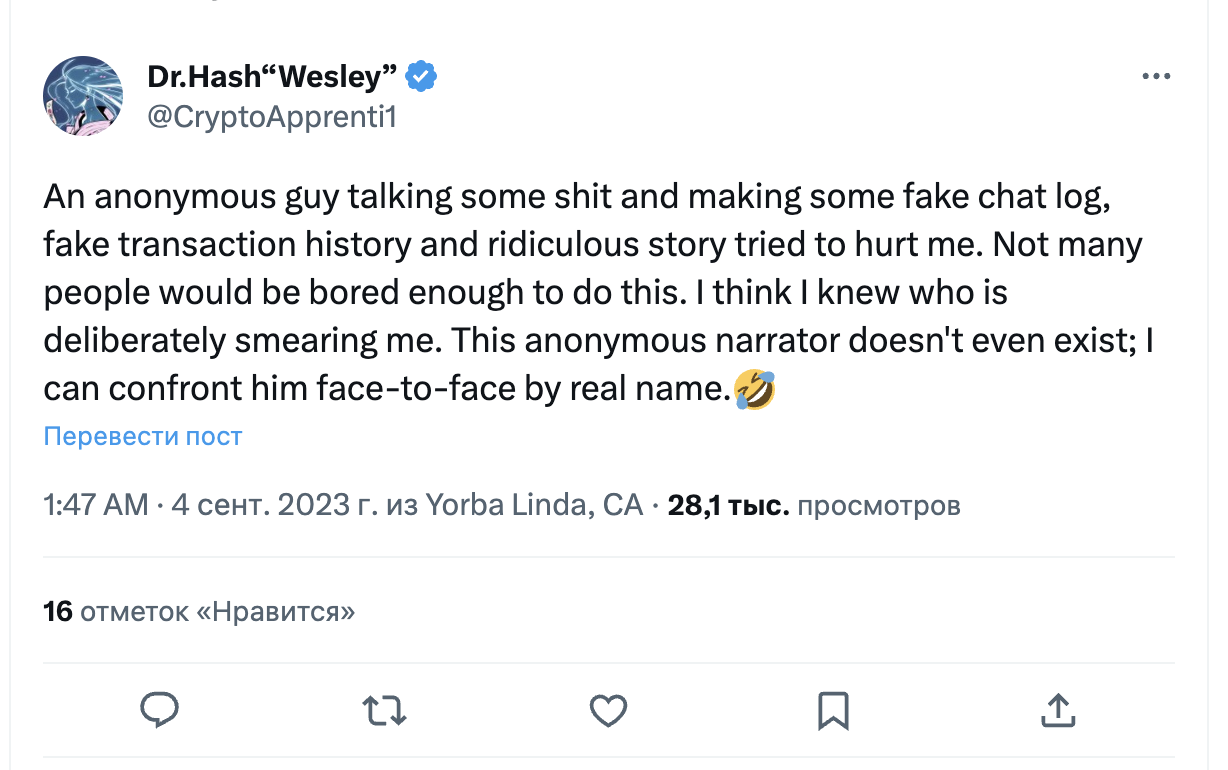Go to the @CryptoApprenti1 handle
1228x770 pixels.
coord(272,116)
